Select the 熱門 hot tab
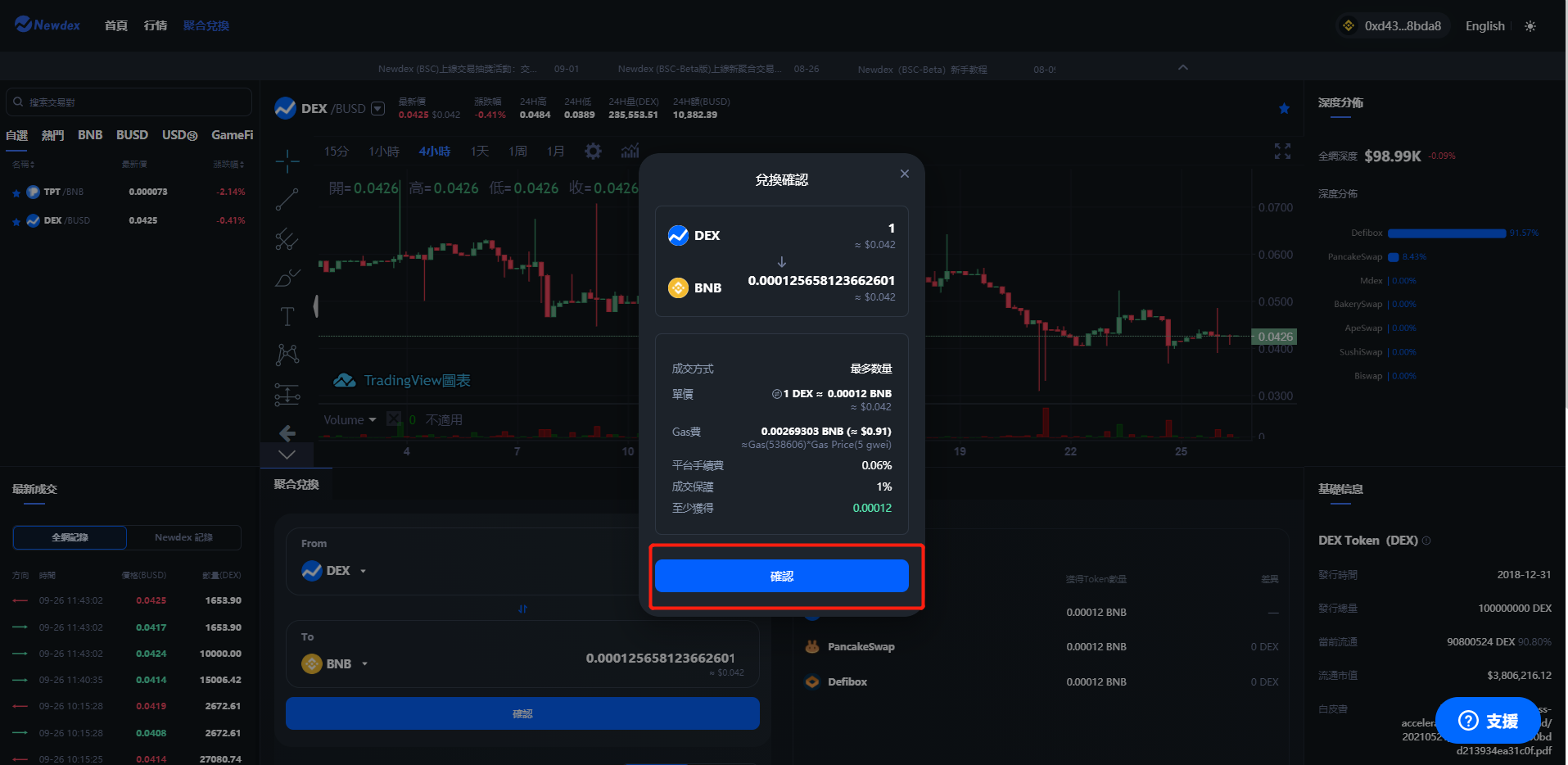This screenshot has width=1568, height=765. pyautogui.click(x=52, y=135)
